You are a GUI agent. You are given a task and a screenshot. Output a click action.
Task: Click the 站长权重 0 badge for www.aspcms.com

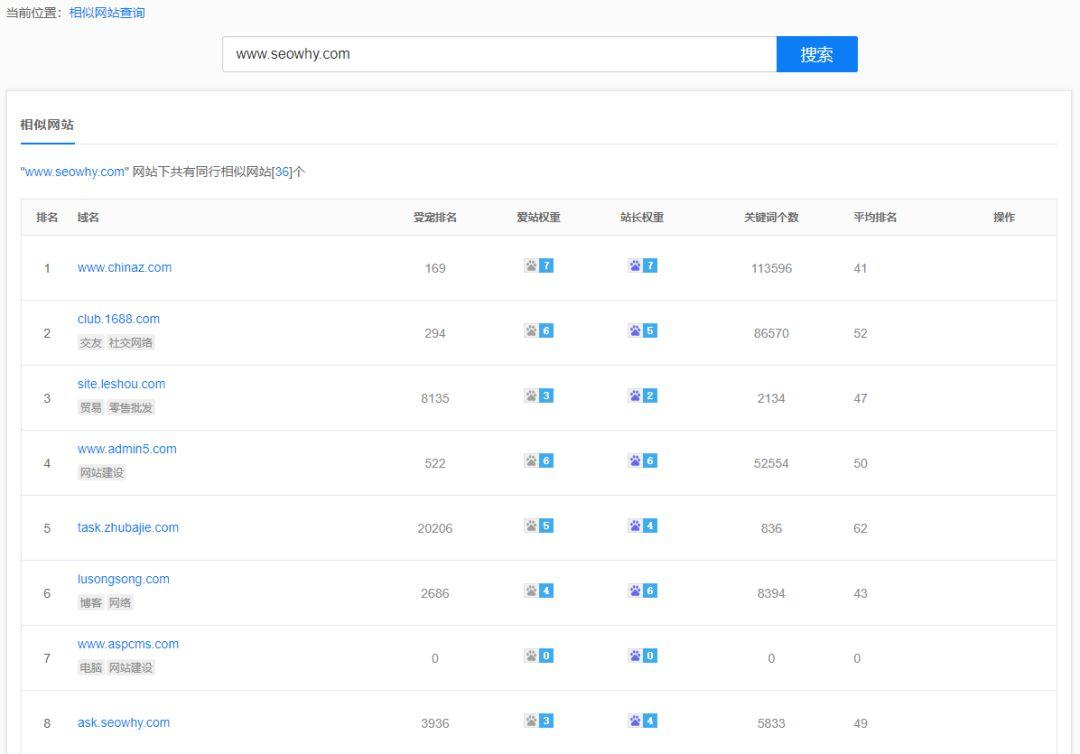643,656
